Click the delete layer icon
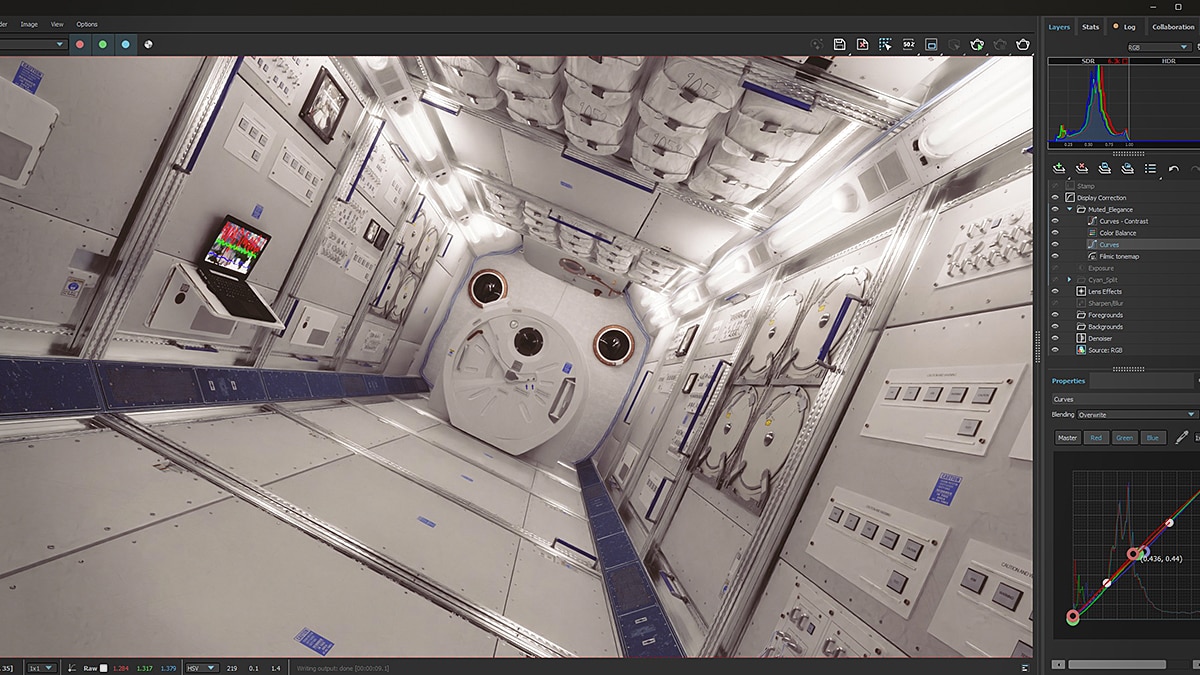Screen dimensions: 1200x675 [1082, 169]
